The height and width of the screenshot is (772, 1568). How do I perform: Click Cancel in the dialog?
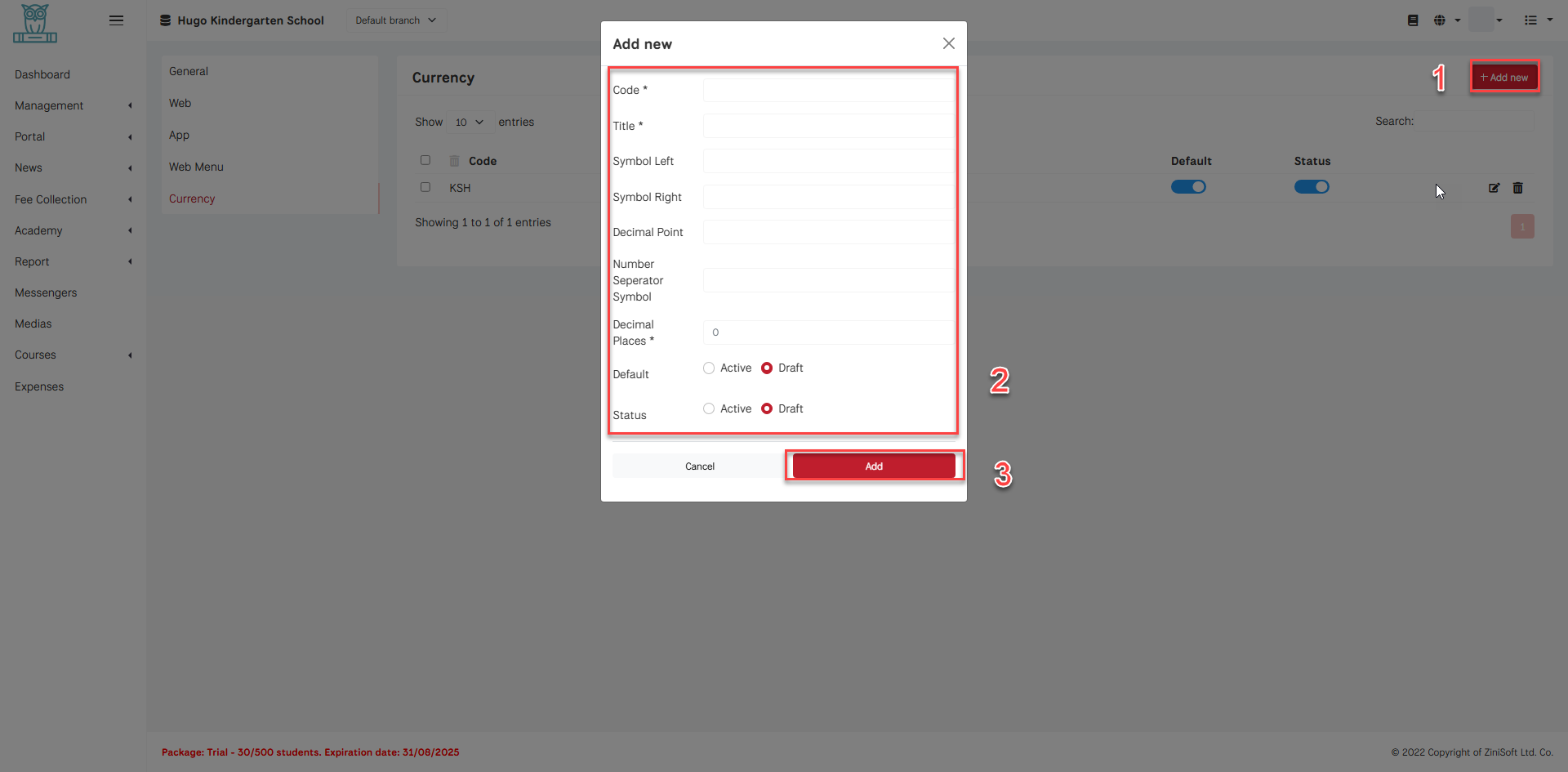point(699,466)
